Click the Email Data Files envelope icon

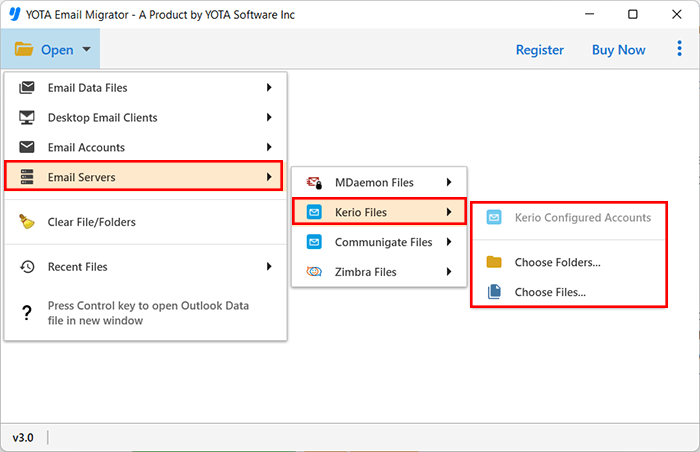click(27, 88)
